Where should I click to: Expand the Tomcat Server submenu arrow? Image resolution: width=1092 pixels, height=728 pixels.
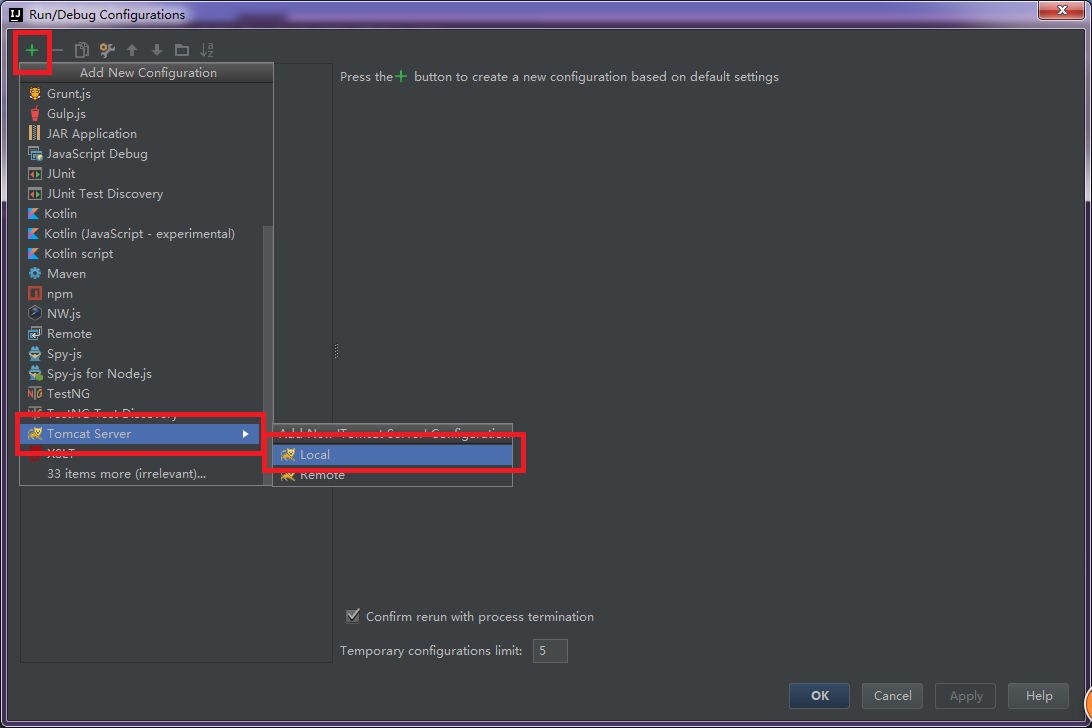(246, 434)
